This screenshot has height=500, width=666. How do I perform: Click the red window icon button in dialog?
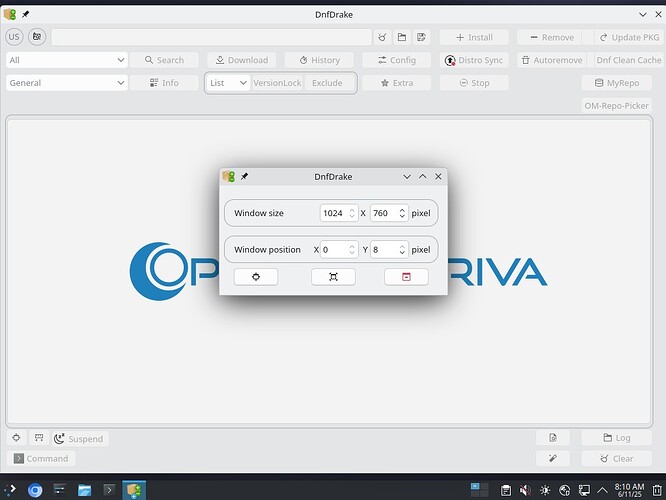pyautogui.click(x=406, y=277)
